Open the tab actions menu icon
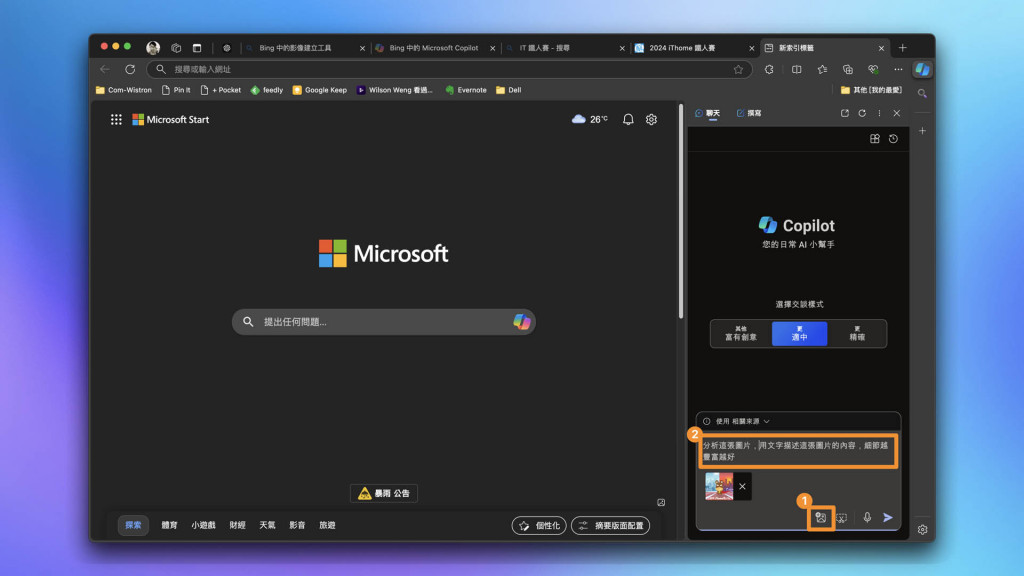This screenshot has height=576, width=1024. (197, 48)
